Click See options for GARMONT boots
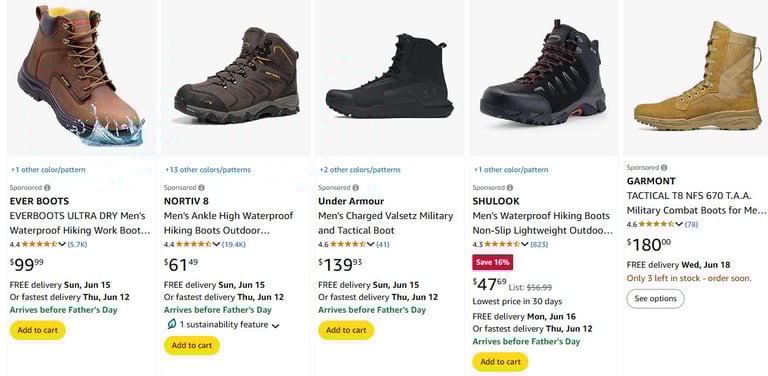Screen dimensions: 768x376 point(655,299)
